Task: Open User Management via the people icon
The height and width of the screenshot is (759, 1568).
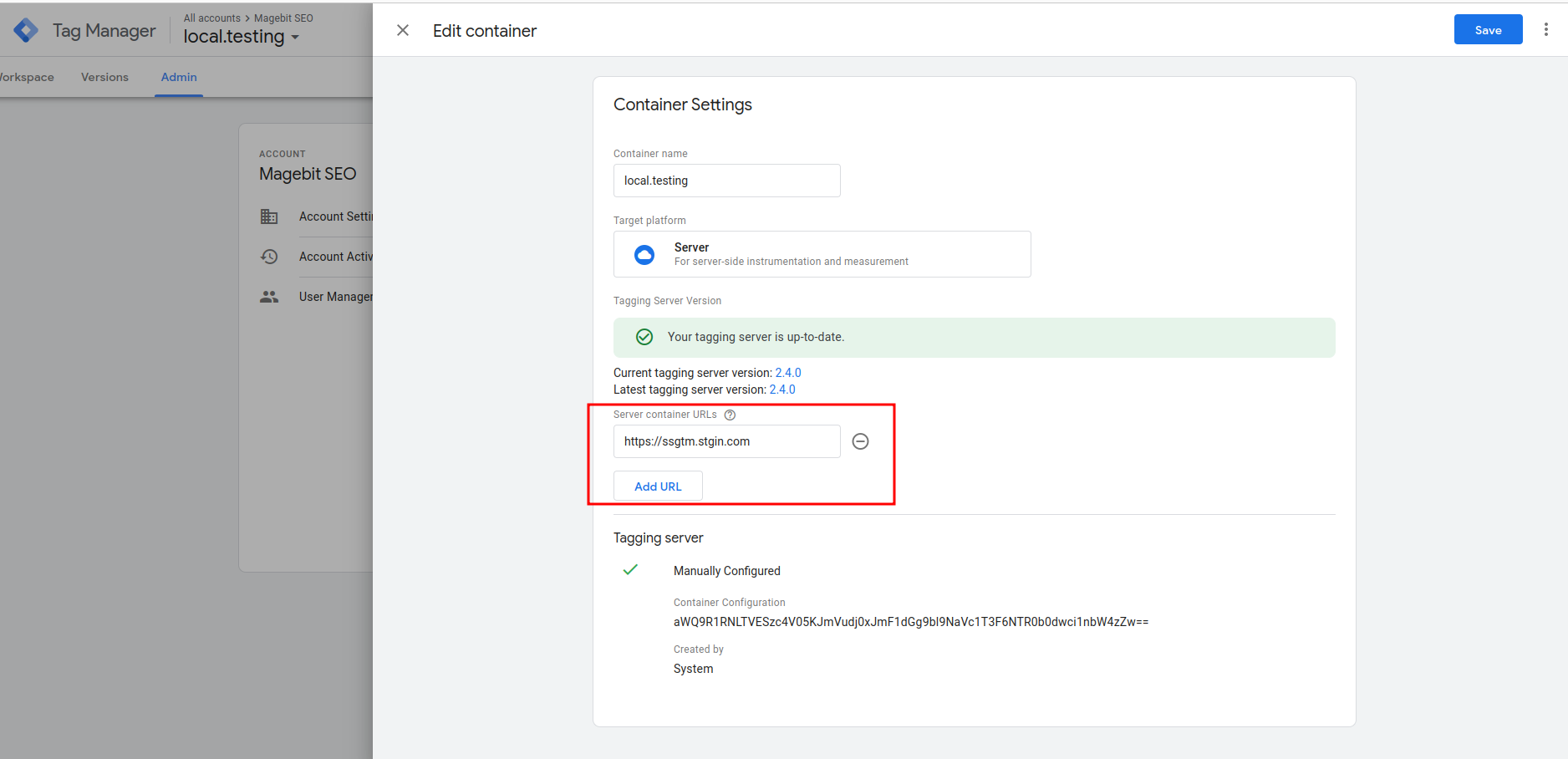Action: coord(269,296)
